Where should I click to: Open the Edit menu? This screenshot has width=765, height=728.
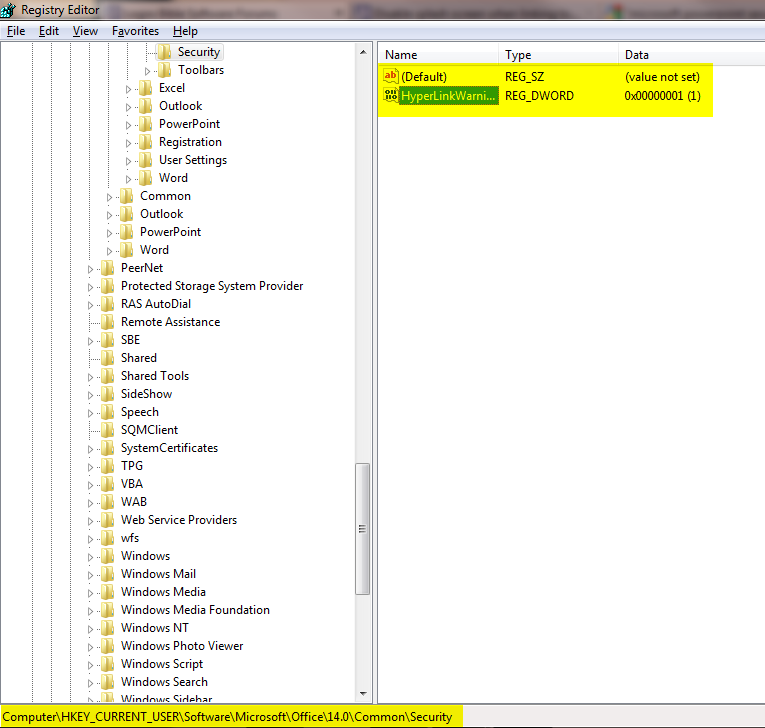point(49,31)
